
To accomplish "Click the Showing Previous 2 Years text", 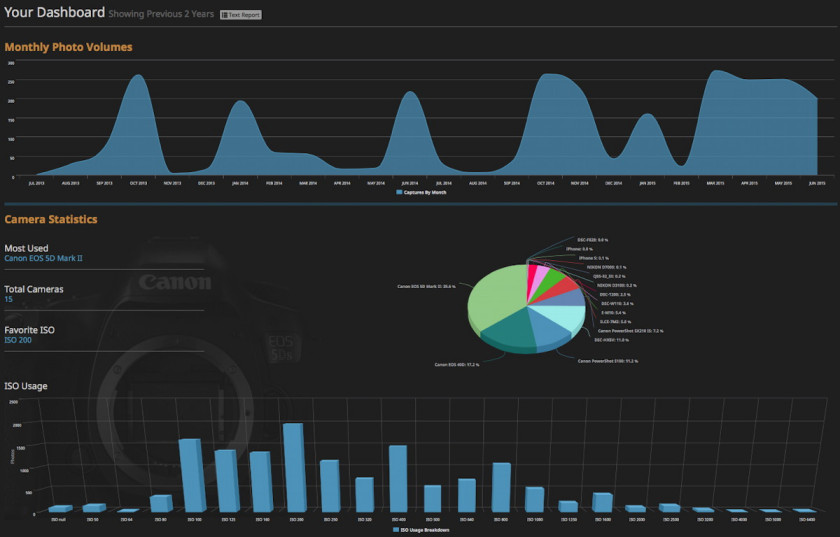I will coord(161,14).
